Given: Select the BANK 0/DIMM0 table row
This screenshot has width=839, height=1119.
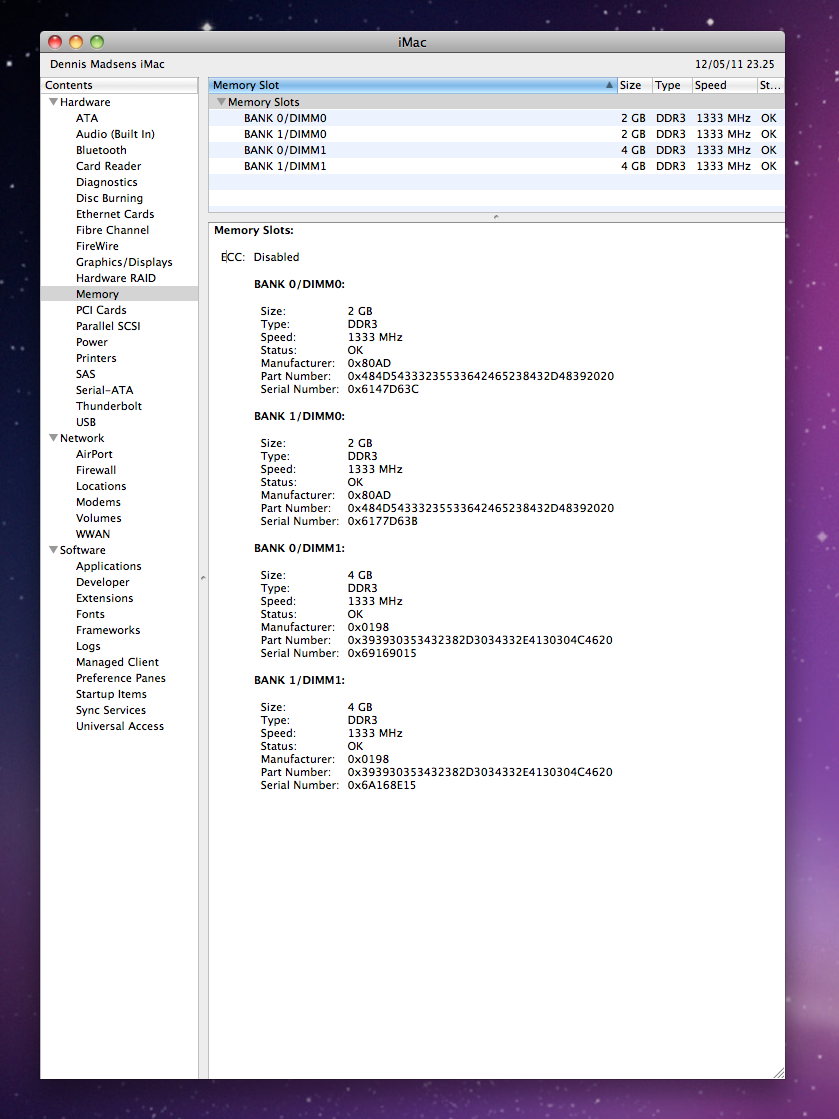Looking at the screenshot, I should tap(497, 118).
